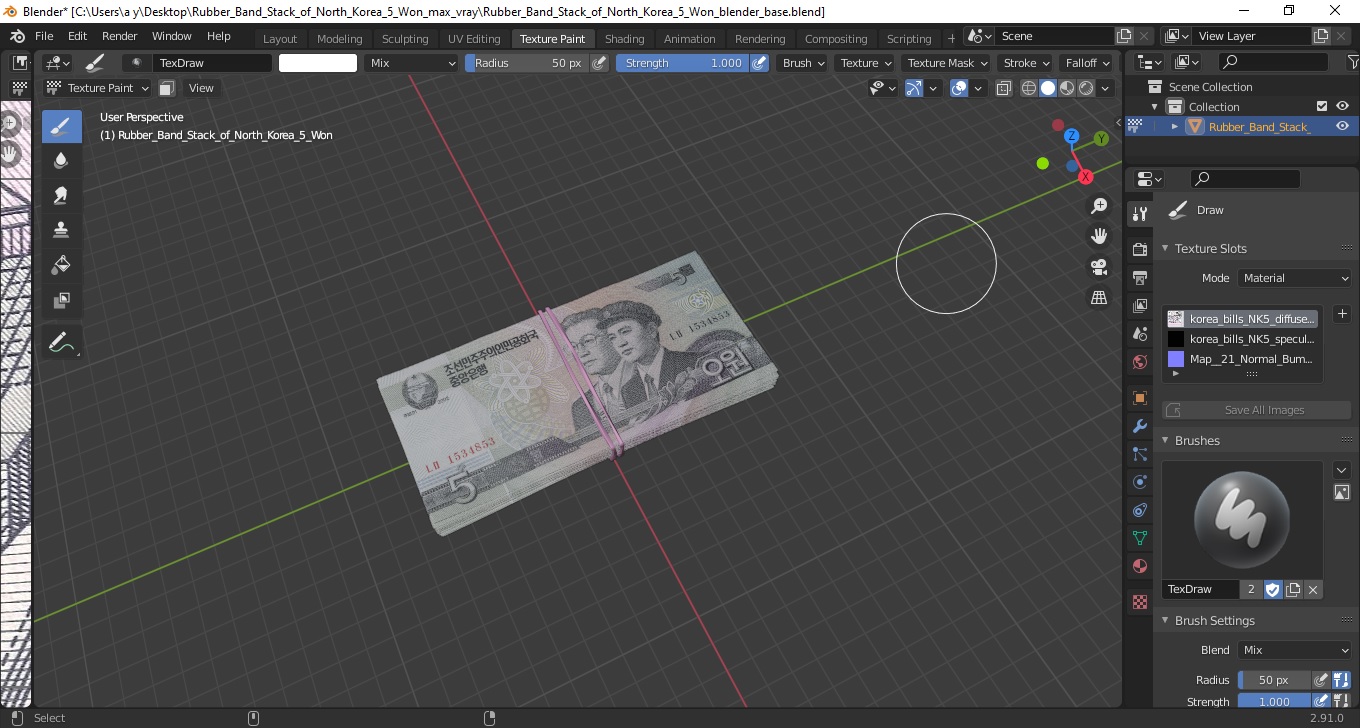Image resolution: width=1360 pixels, height=728 pixels.
Task: Open the Active Tool properties tab
Action: [1139, 214]
